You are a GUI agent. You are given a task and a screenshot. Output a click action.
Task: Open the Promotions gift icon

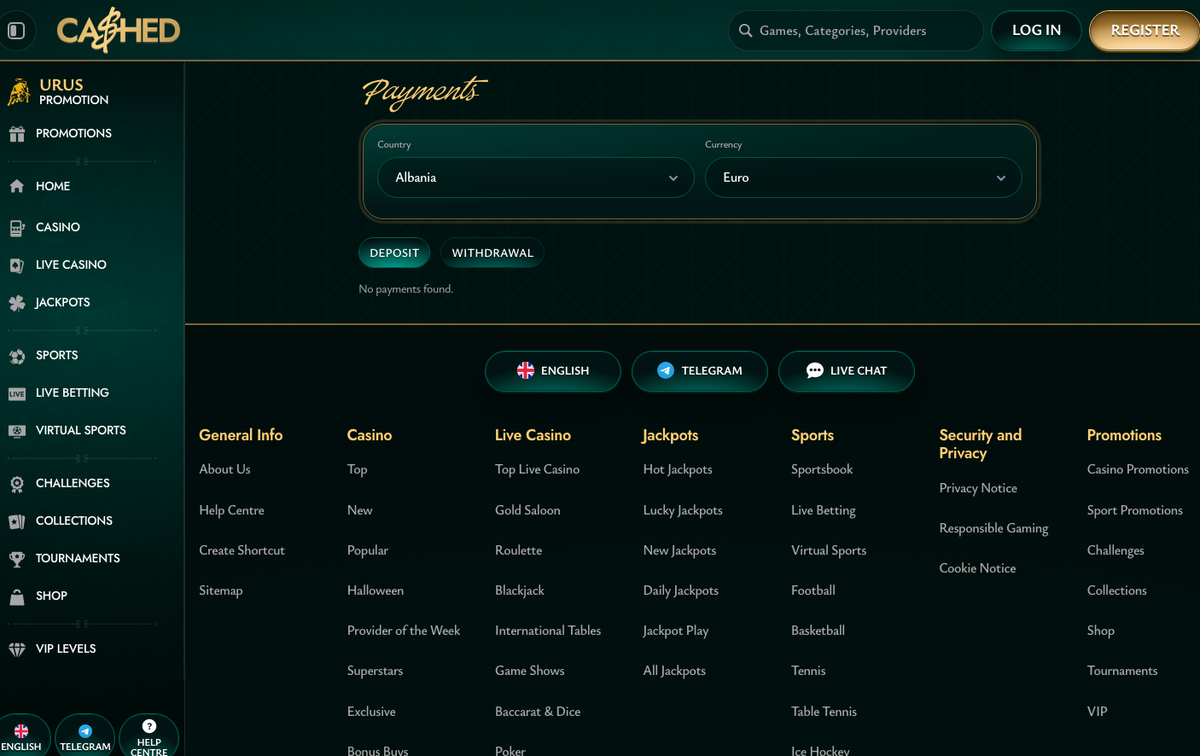pyautogui.click(x=17, y=134)
